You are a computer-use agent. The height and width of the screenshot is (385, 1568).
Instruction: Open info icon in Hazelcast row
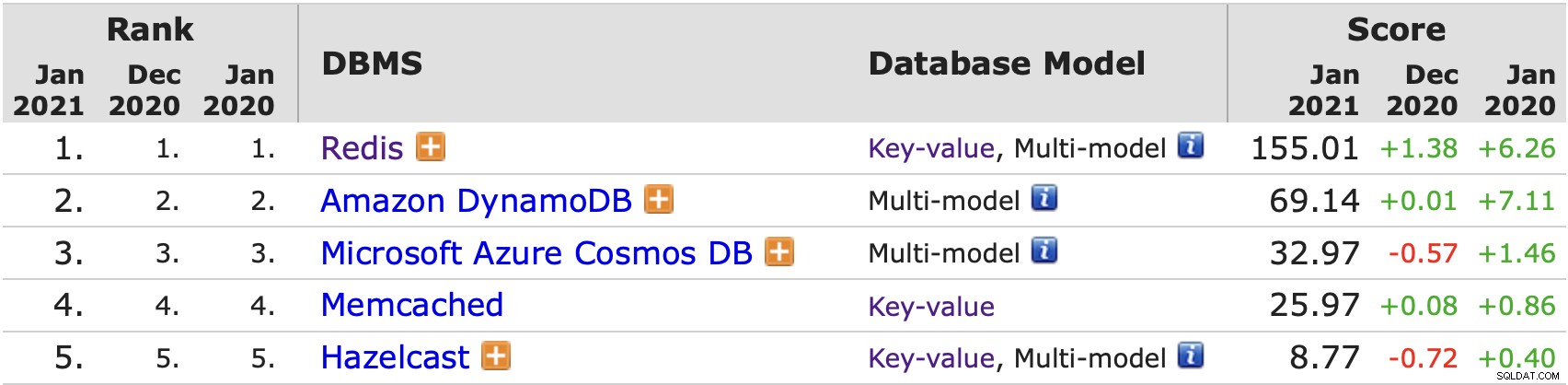click(1191, 355)
